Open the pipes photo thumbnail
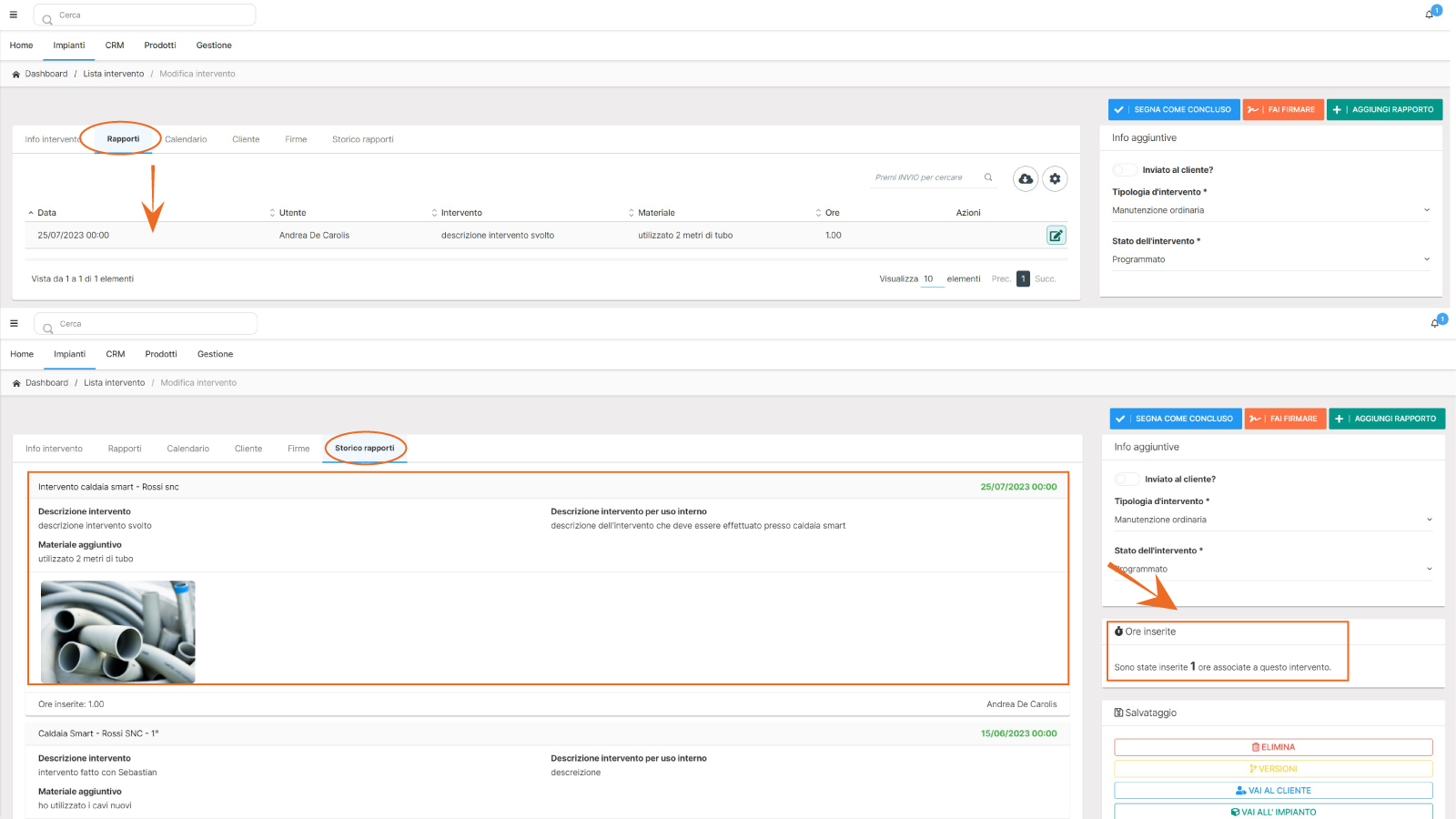Image resolution: width=1456 pixels, height=819 pixels. pyautogui.click(x=118, y=632)
